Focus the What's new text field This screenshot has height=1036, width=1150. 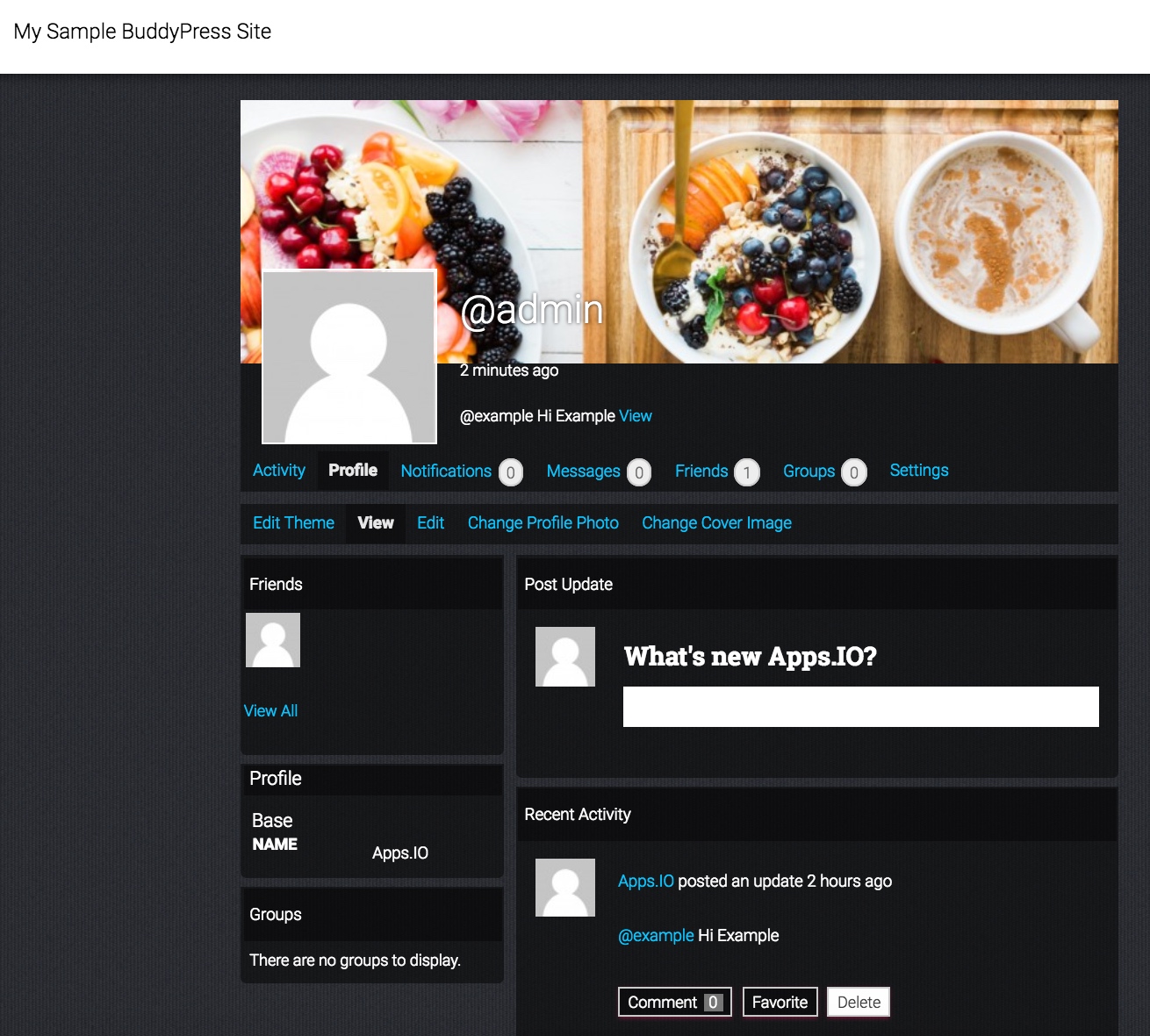coord(861,707)
